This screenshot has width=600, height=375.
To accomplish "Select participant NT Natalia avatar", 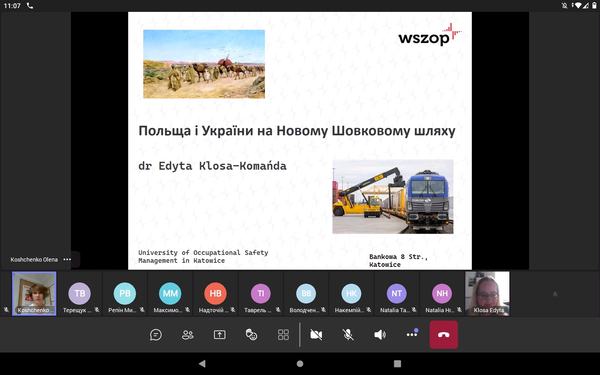I will pyautogui.click(x=396, y=293).
